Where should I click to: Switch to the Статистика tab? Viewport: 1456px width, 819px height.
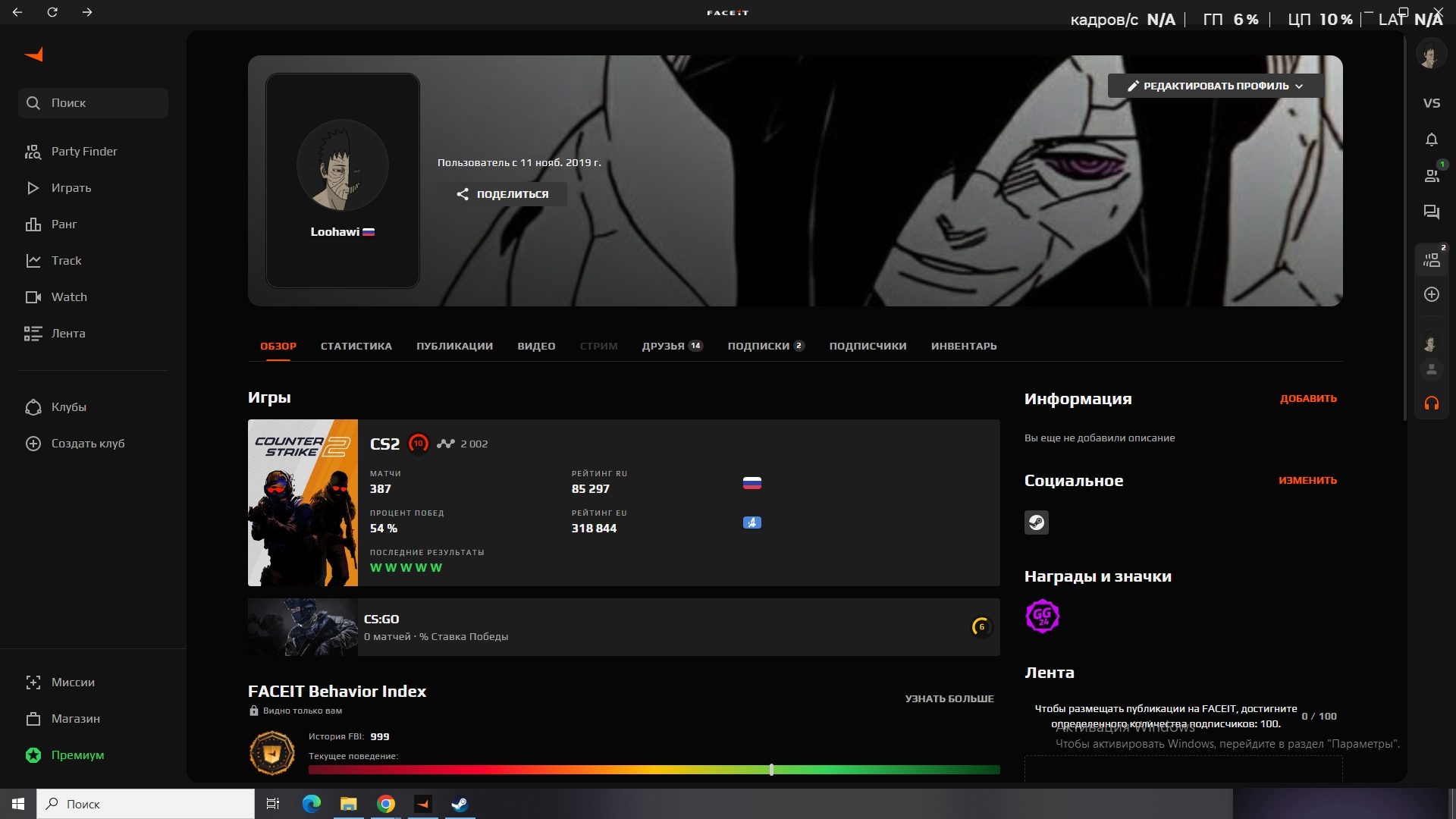coord(356,346)
